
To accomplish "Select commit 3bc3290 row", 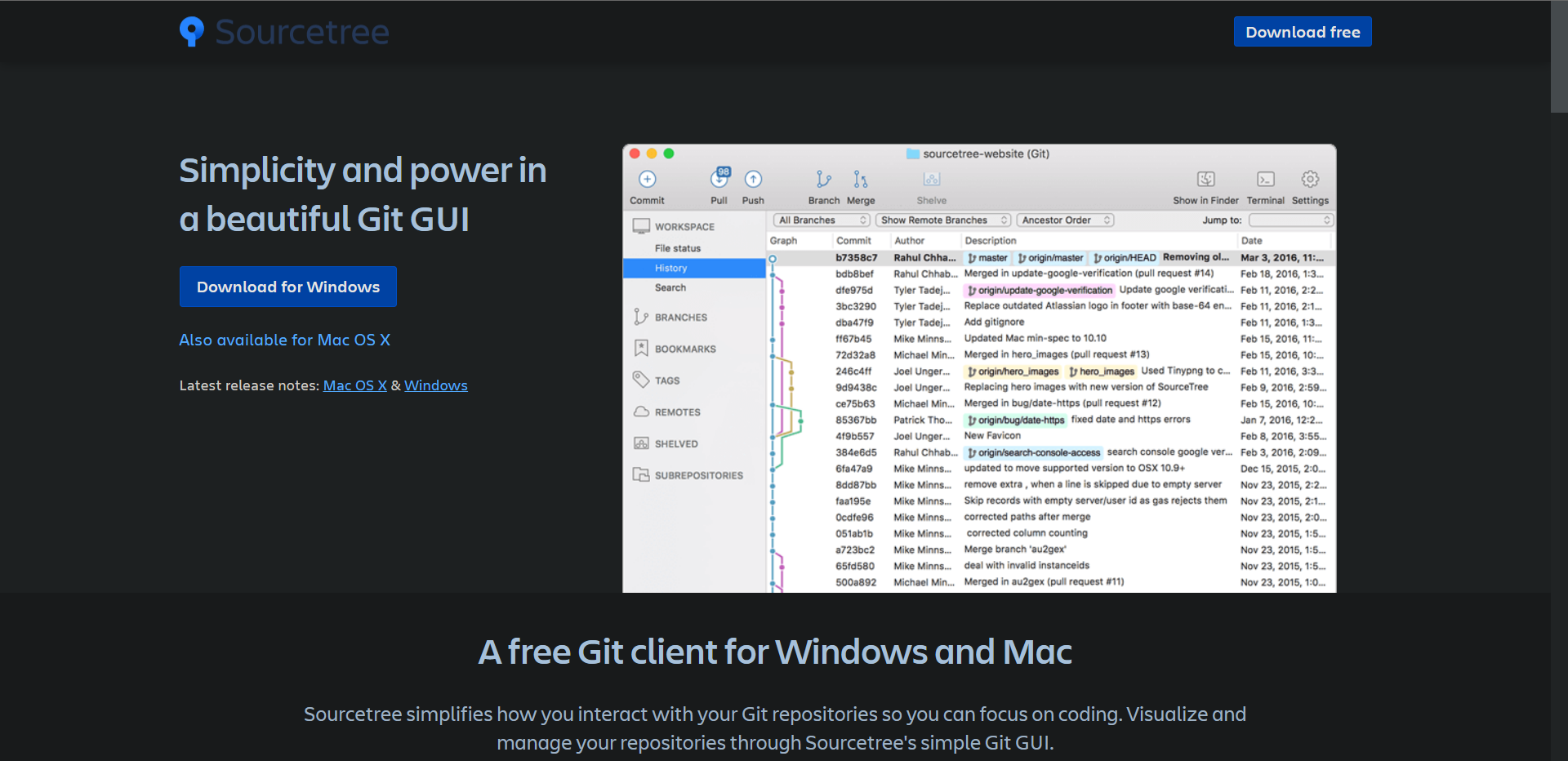I will 1051,306.
